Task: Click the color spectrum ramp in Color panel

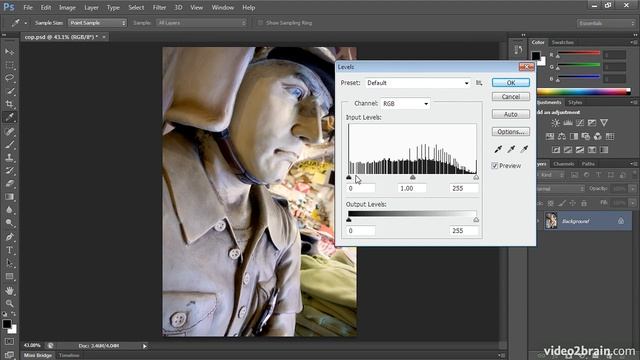Action: click(x=583, y=92)
